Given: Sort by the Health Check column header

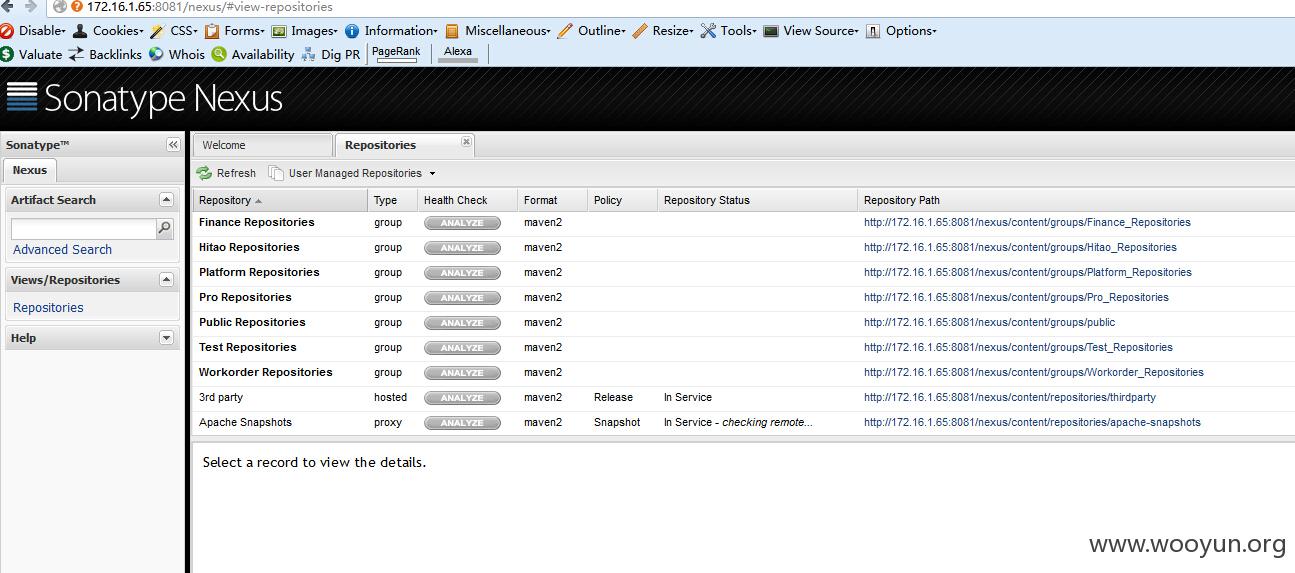Looking at the screenshot, I should [x=467, y=200].
